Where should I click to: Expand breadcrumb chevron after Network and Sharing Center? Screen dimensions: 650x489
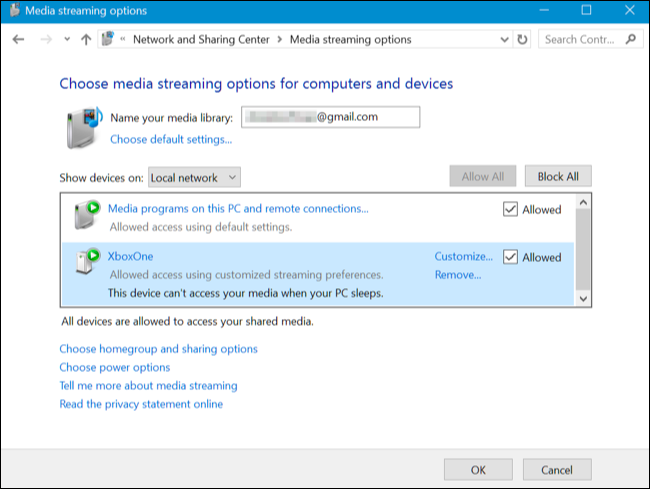coord(280,39)
